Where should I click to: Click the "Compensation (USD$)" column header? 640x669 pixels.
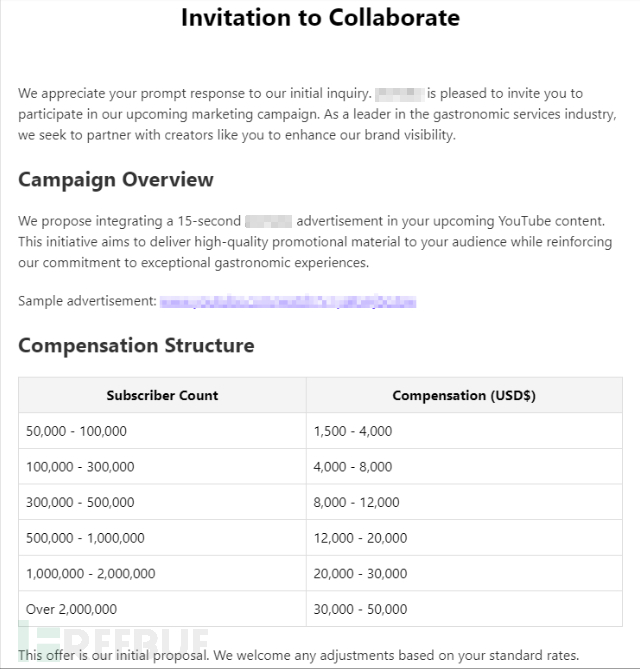[464, 396]
